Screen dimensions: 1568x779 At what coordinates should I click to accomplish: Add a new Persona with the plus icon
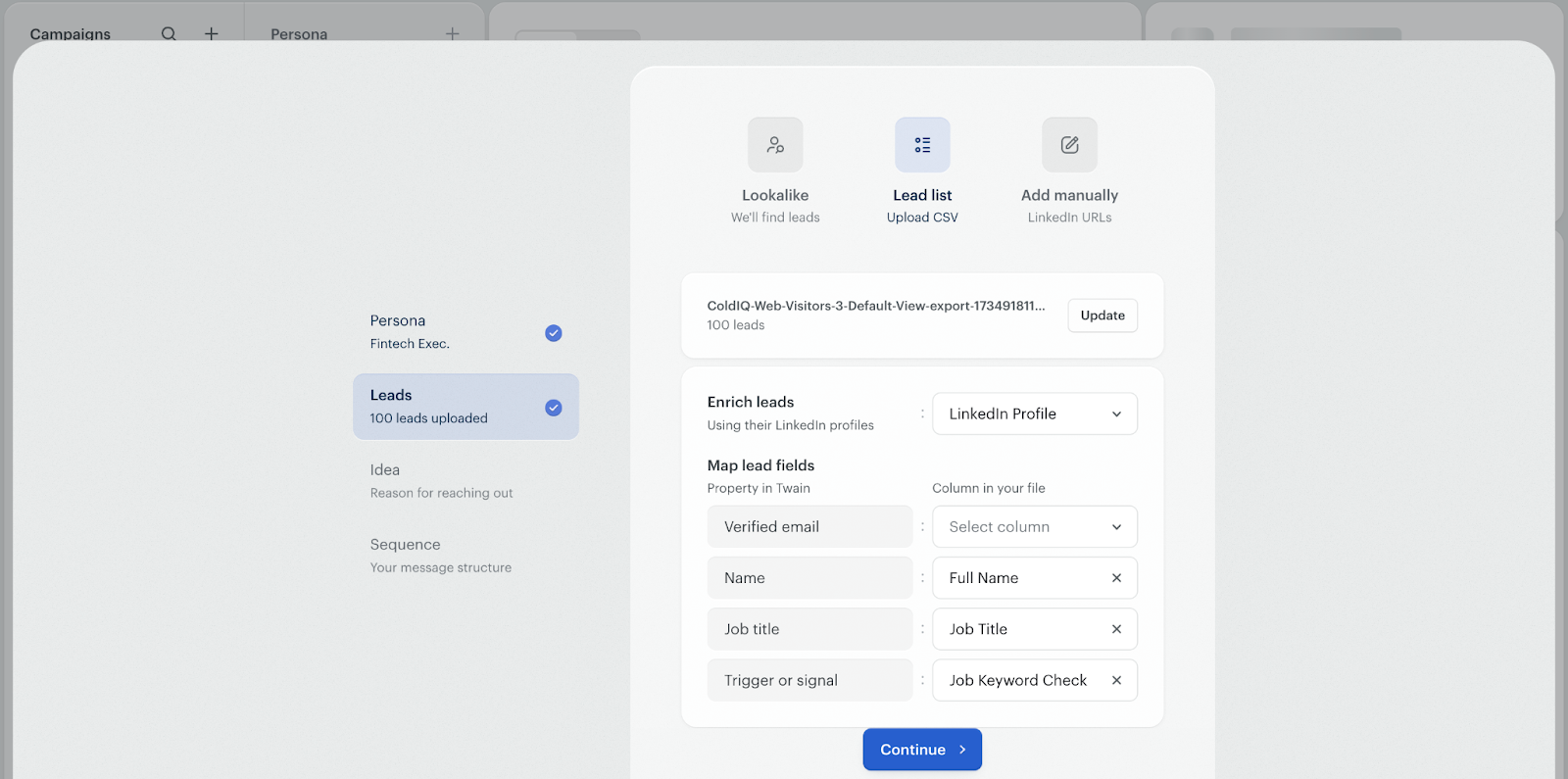[452, 34]
